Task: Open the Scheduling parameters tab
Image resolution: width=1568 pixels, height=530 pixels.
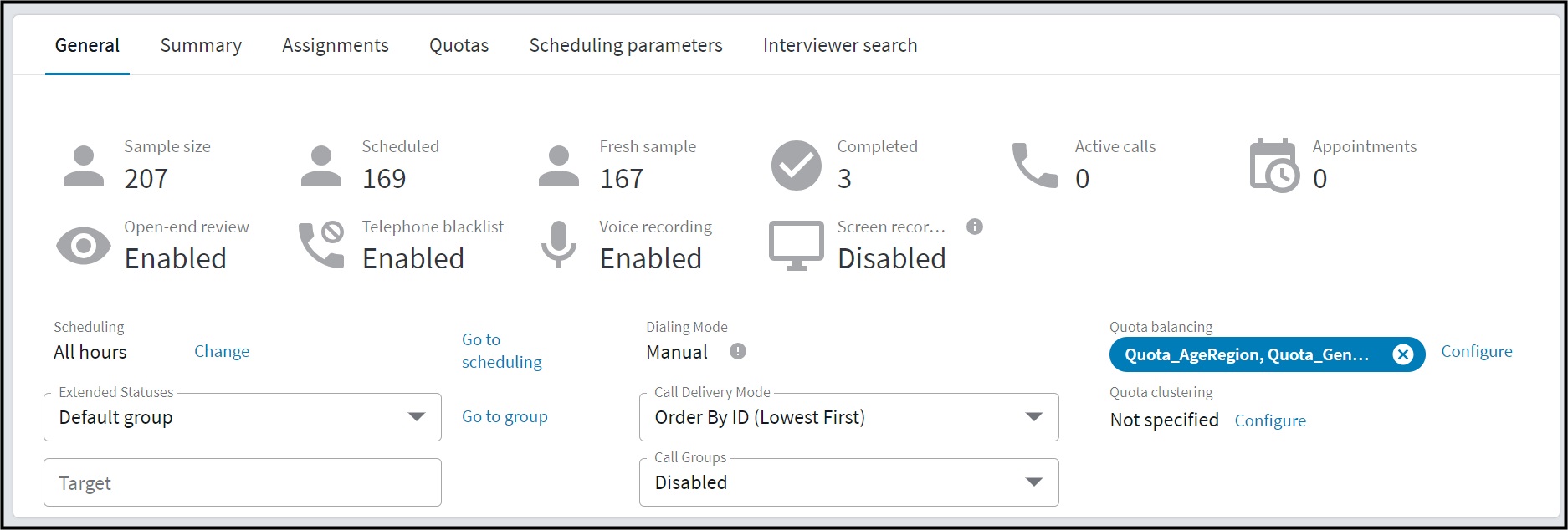Action: click(x=626, y=45)
